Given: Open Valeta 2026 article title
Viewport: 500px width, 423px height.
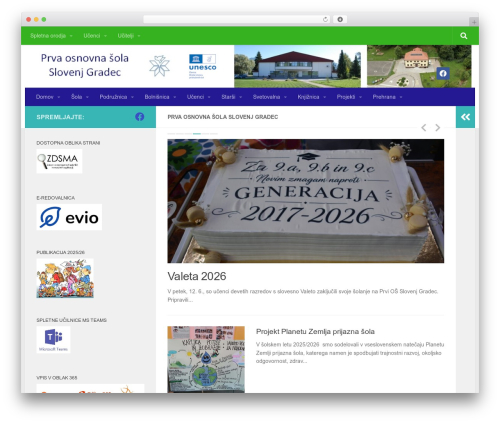Looking at the screenshot, I should click(x=197, y=276).
